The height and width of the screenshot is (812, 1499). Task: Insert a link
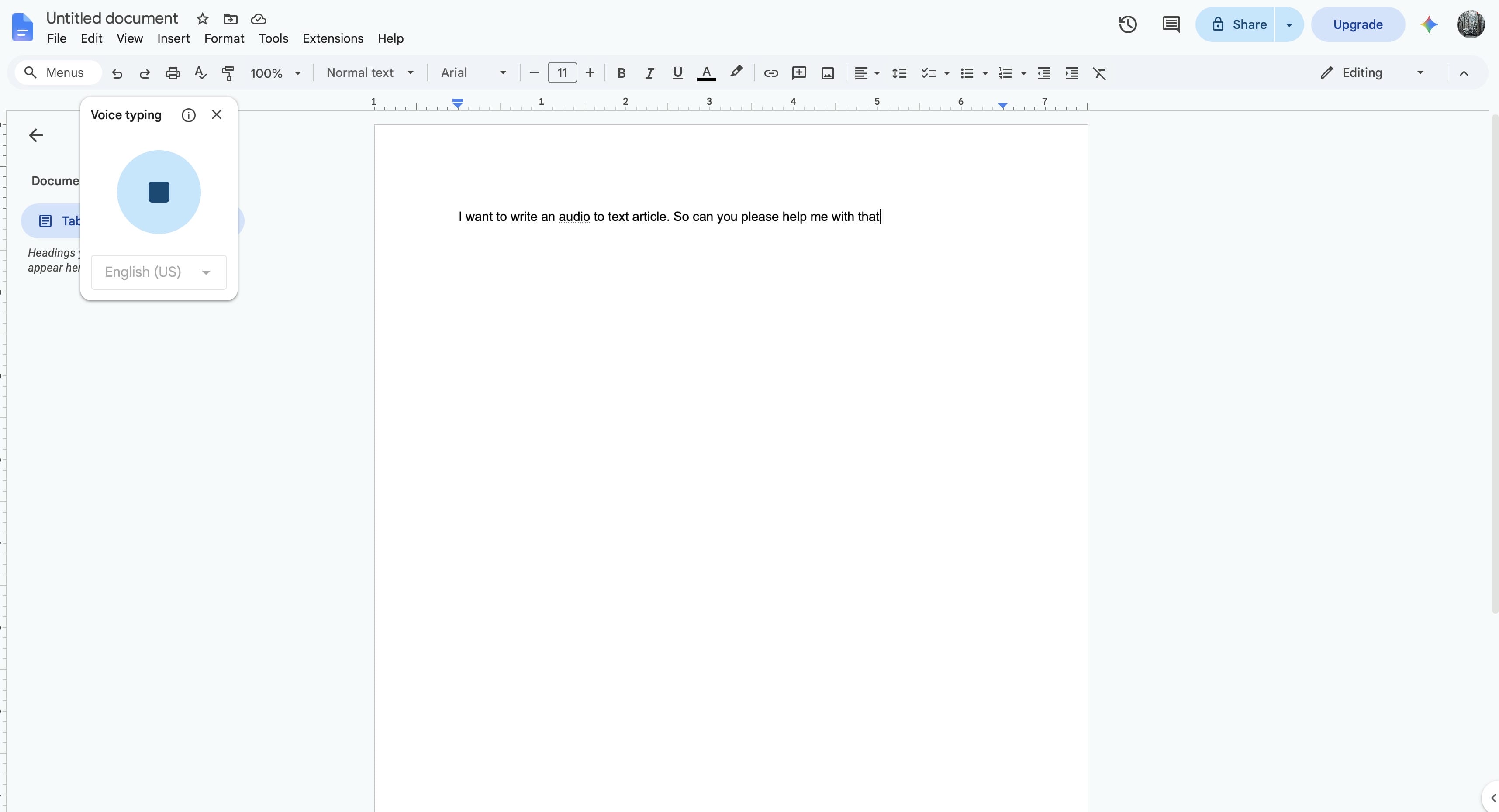pos(771,73)
